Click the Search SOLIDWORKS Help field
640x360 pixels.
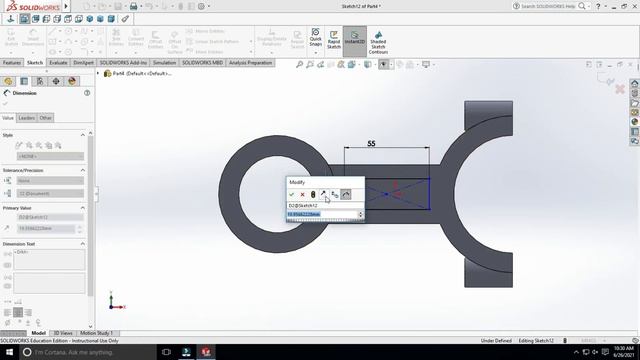click(549, 6)
